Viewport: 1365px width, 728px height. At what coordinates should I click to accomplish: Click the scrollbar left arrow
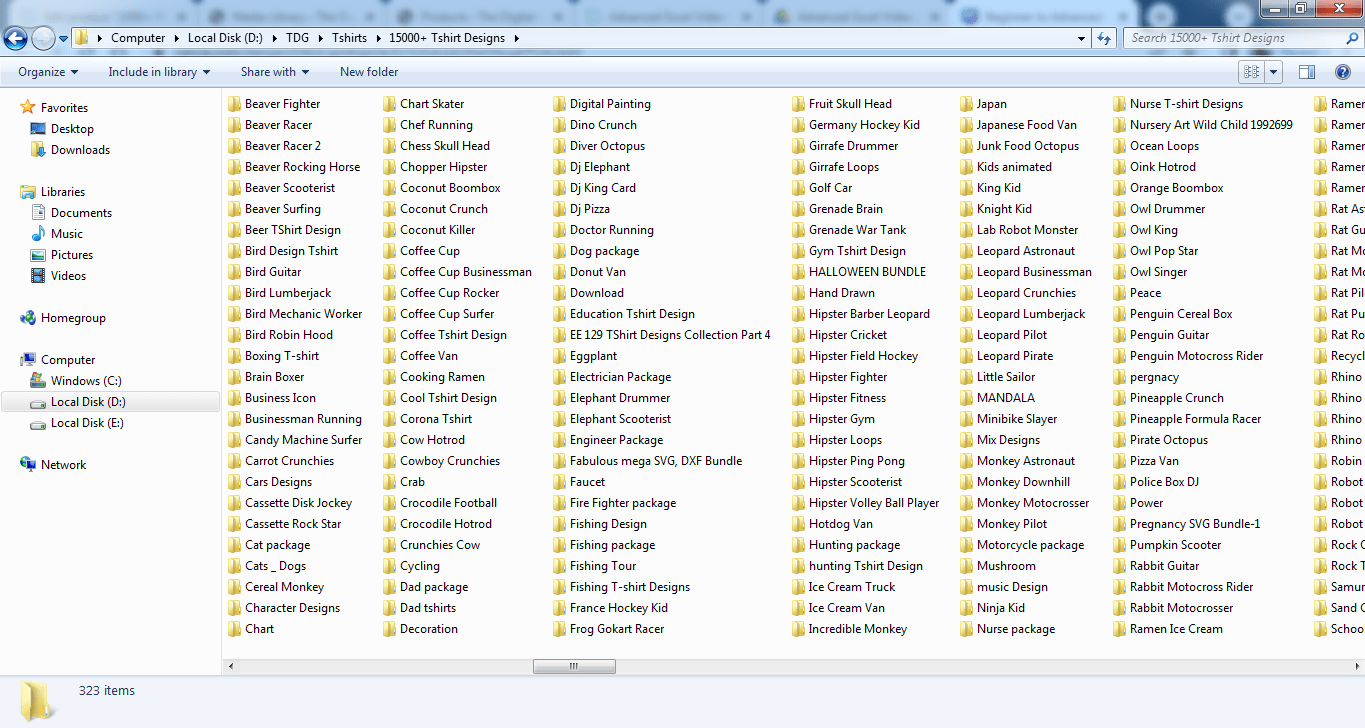[x=231, y=666]
